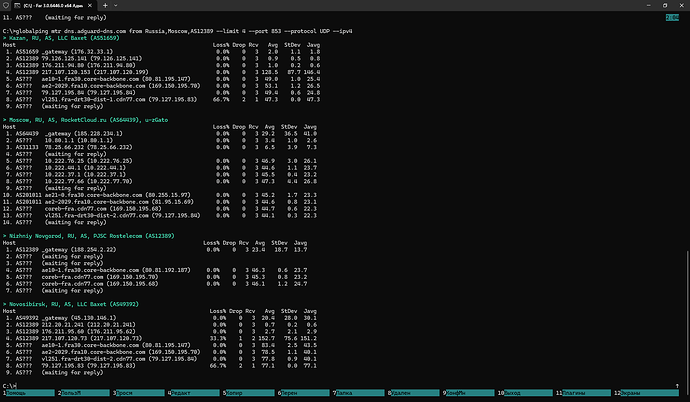Click the AS31133 78.25.66.232 hop row
Screen dimensions: 690x402
point(161,147)
